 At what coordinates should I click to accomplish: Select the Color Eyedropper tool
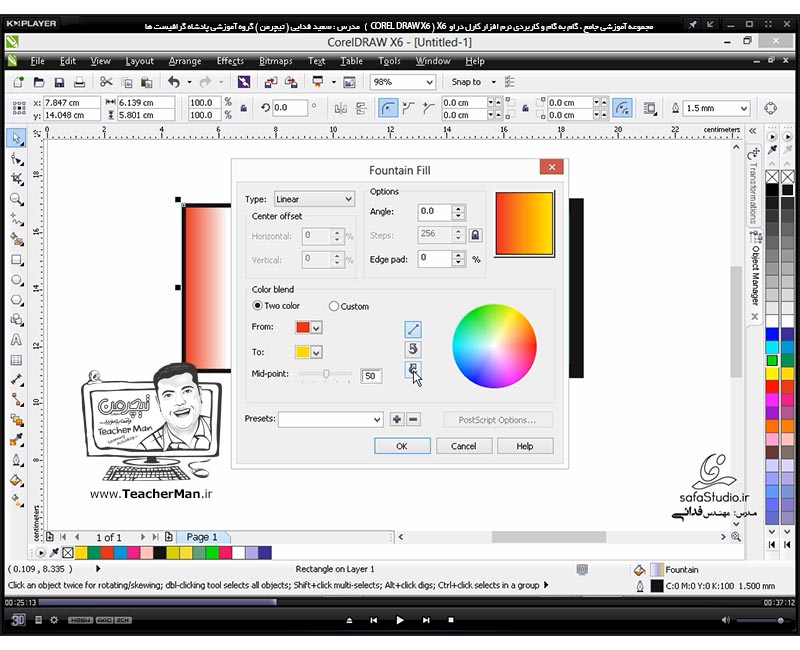pyautogui.click(x=17, y=440)
